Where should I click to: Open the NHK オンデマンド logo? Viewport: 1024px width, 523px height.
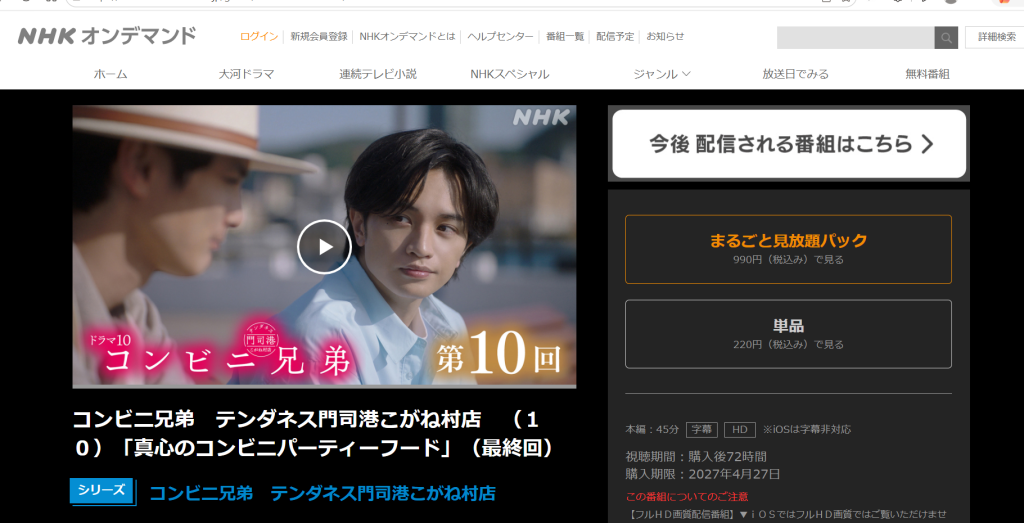[x=107, y=36]
